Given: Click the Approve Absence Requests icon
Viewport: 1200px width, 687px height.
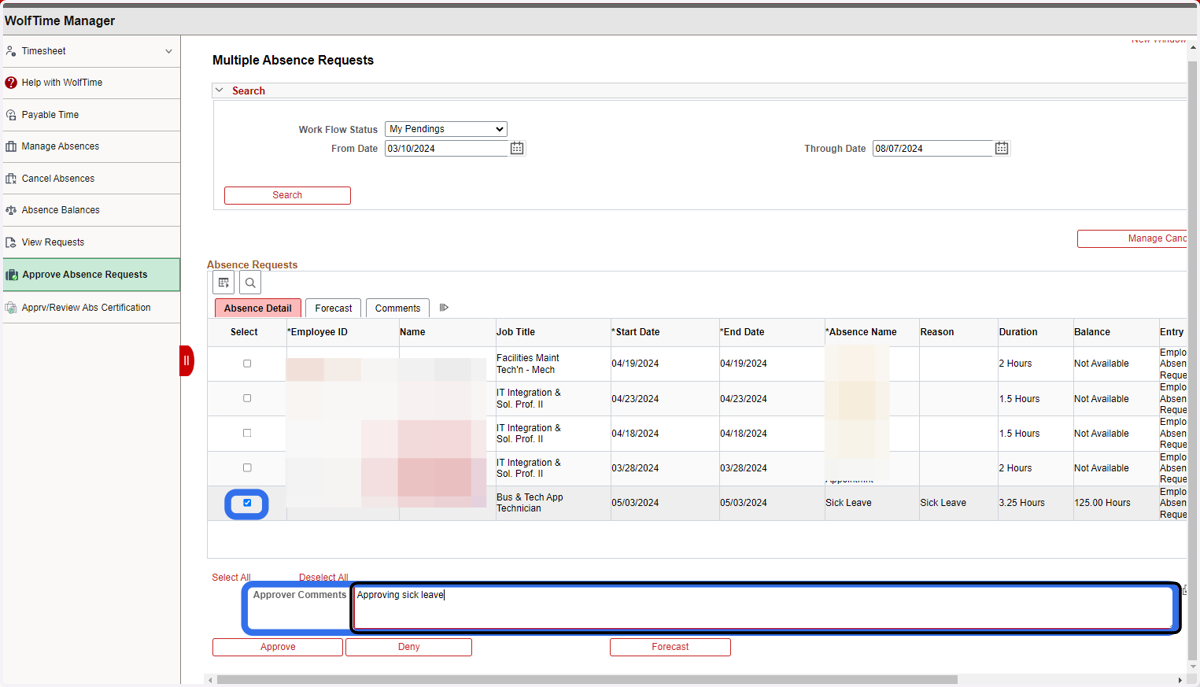Looking at the screenshot, I should coord(12,275).
